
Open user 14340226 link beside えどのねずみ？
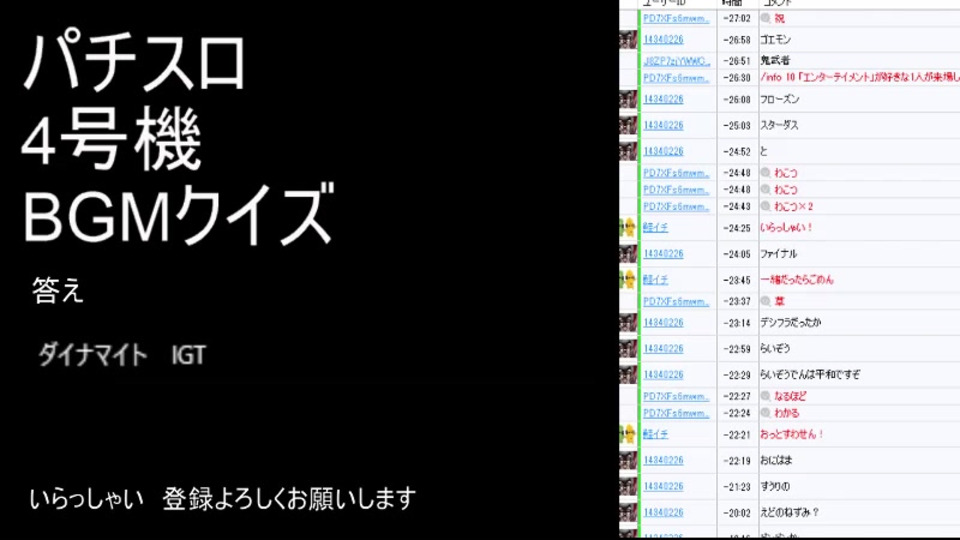pos(663,512)
